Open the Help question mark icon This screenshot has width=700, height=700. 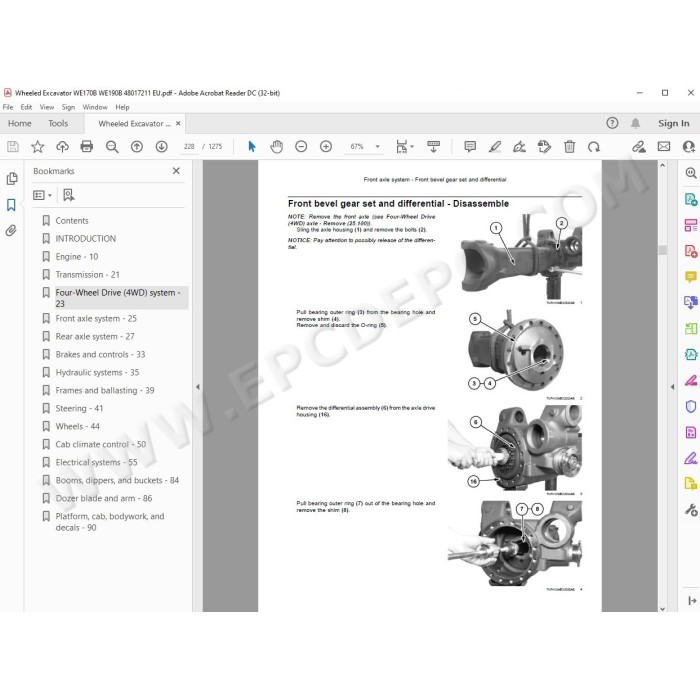click(612, 123)
